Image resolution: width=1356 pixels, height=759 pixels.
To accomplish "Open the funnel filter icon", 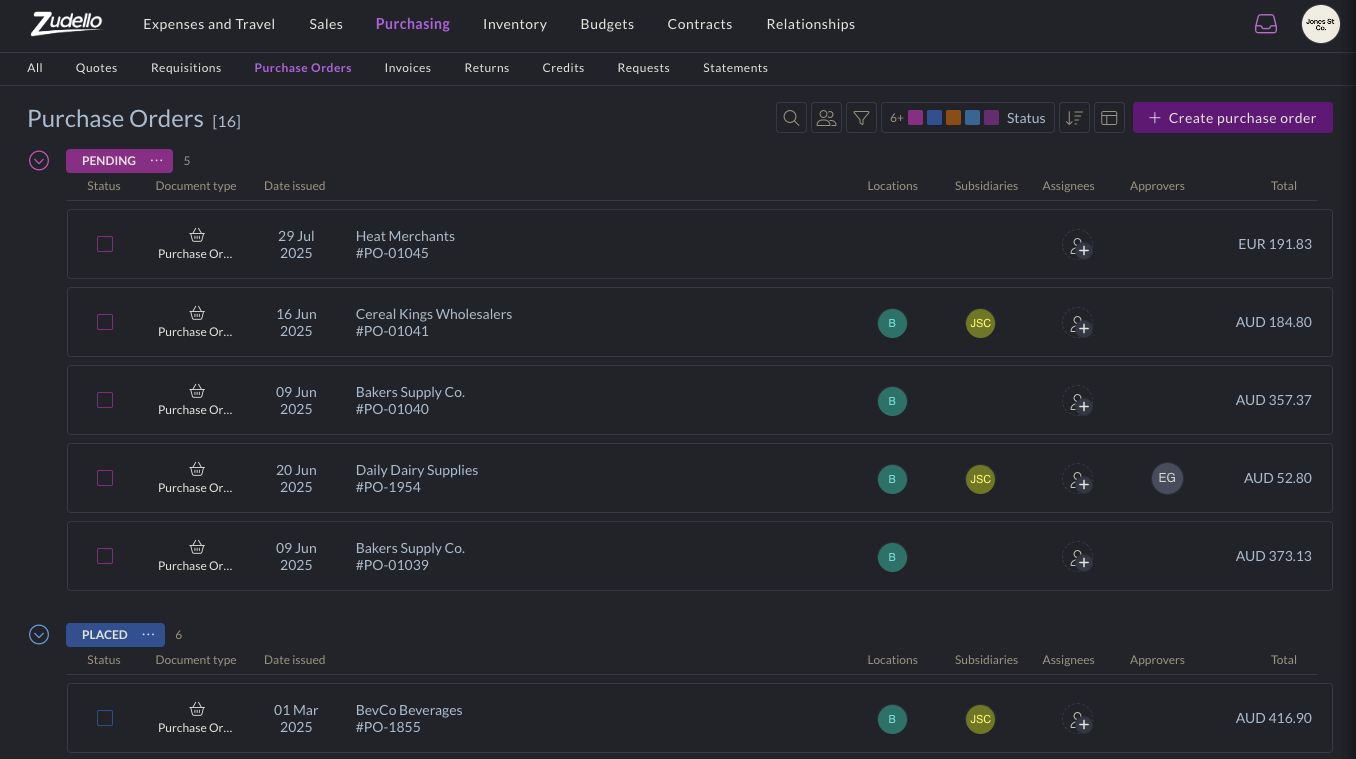I will (x=861, y=118).
